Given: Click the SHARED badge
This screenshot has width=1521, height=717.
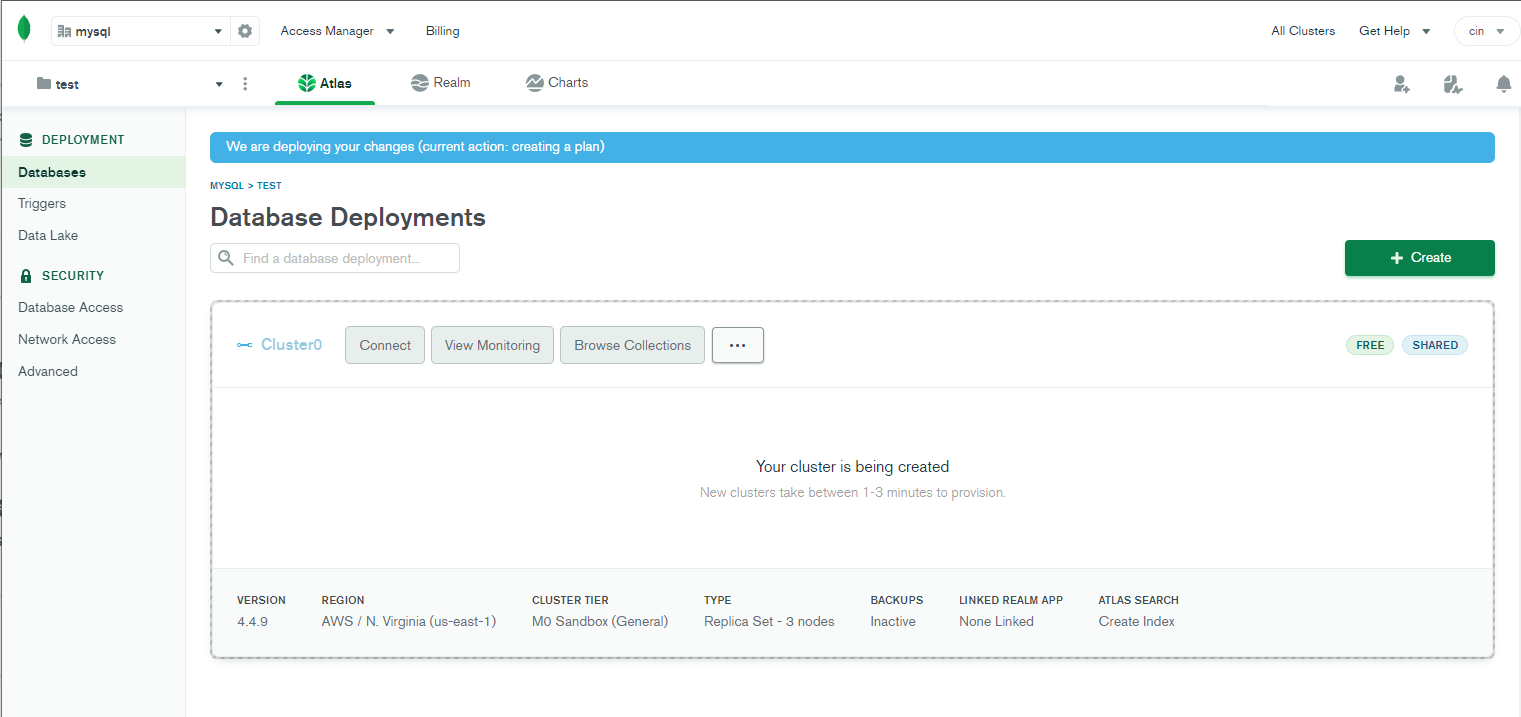Looking at the screenshot, I should click(x=1435, y=345).
